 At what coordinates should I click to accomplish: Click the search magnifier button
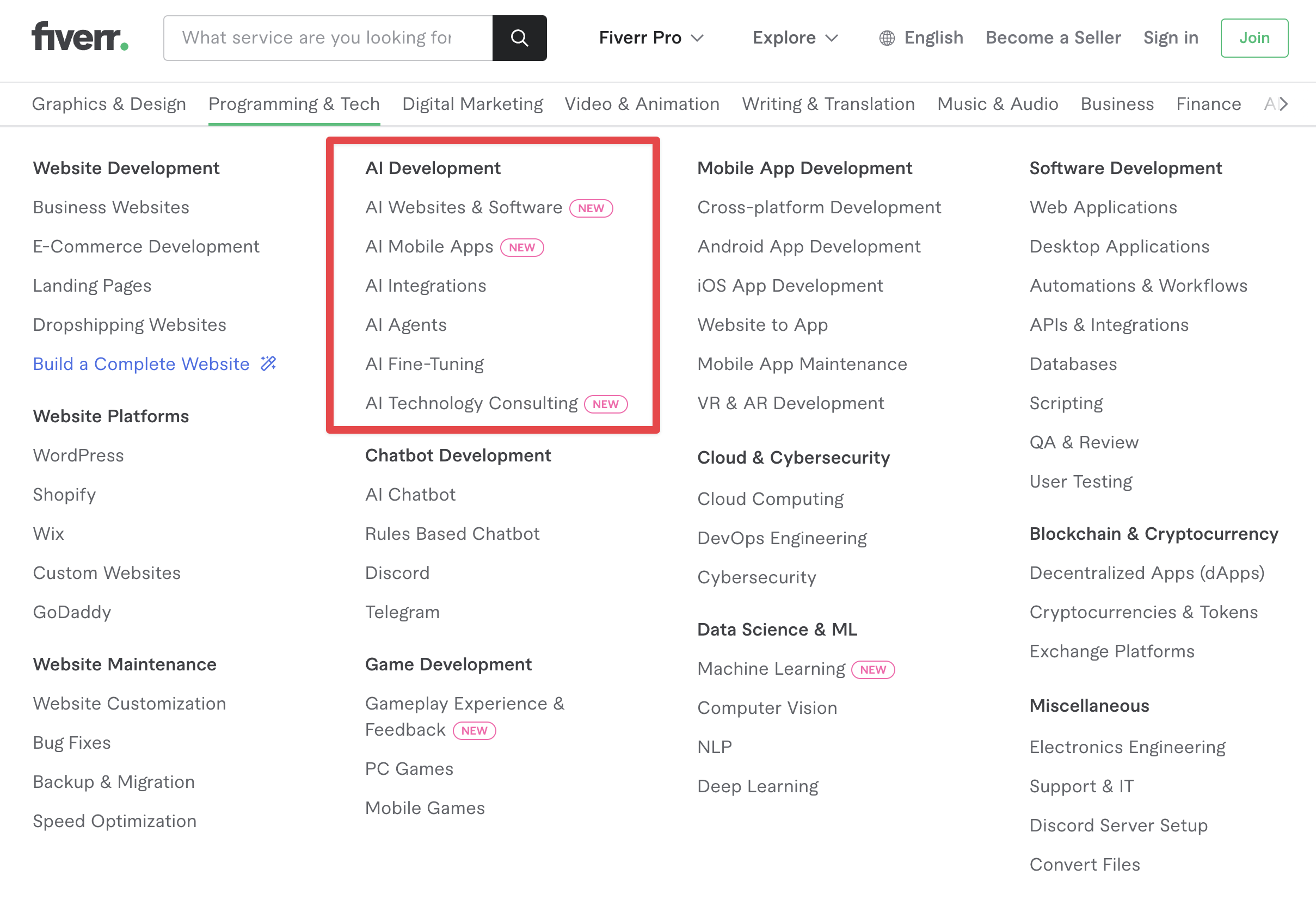519,38
